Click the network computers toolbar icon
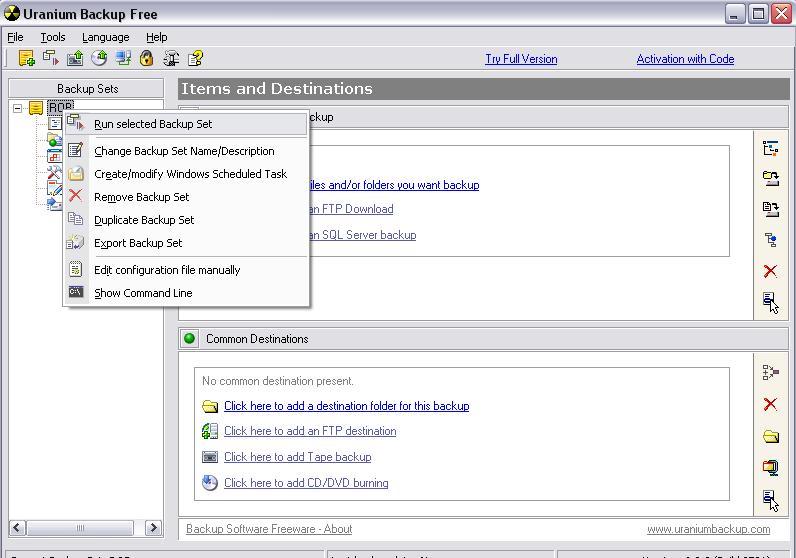Image resolution: width=796 pixels, height=558 pixels. 123,58
